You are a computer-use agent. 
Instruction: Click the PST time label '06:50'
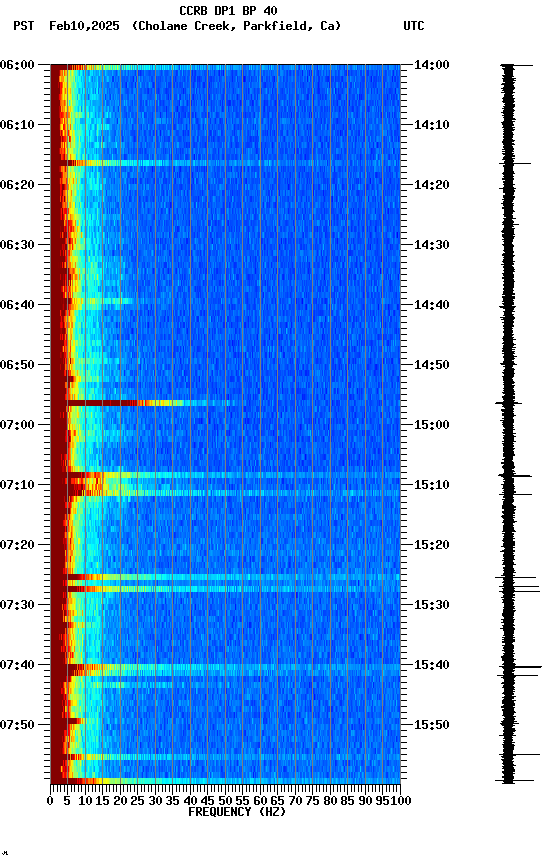(x=17, y=365)
